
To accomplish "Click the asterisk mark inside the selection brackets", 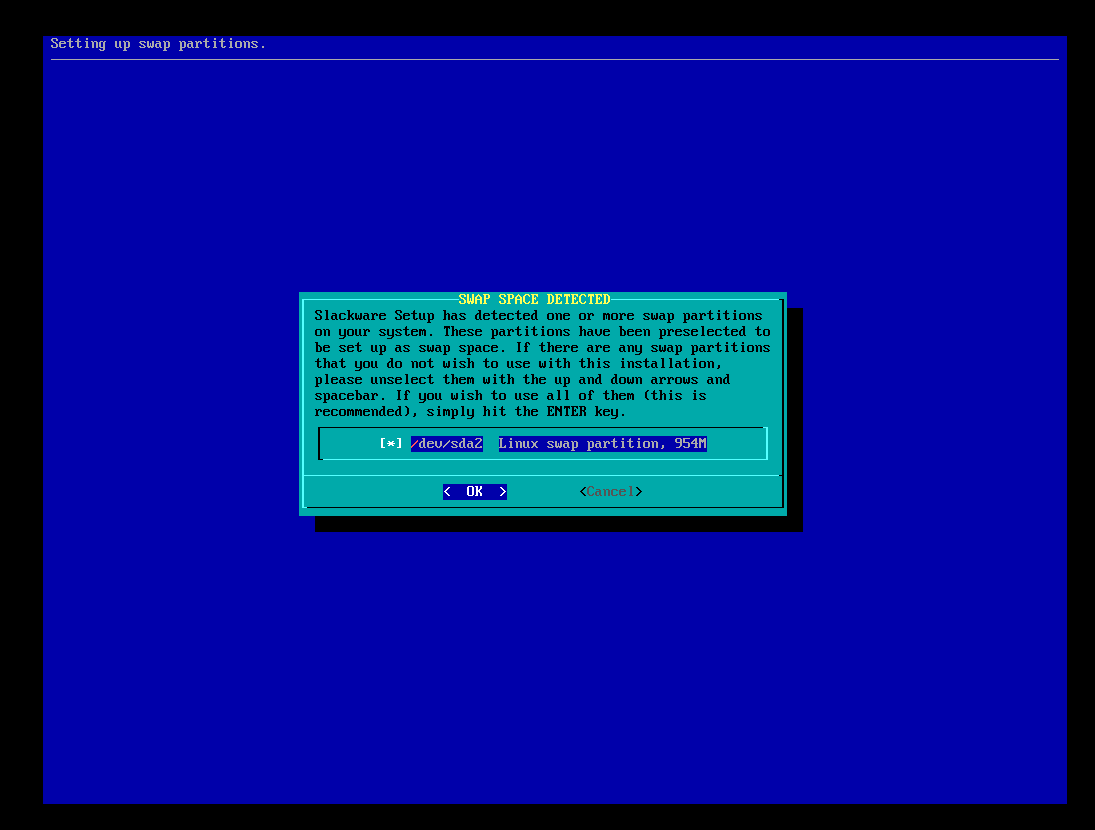I will (391, 443).
